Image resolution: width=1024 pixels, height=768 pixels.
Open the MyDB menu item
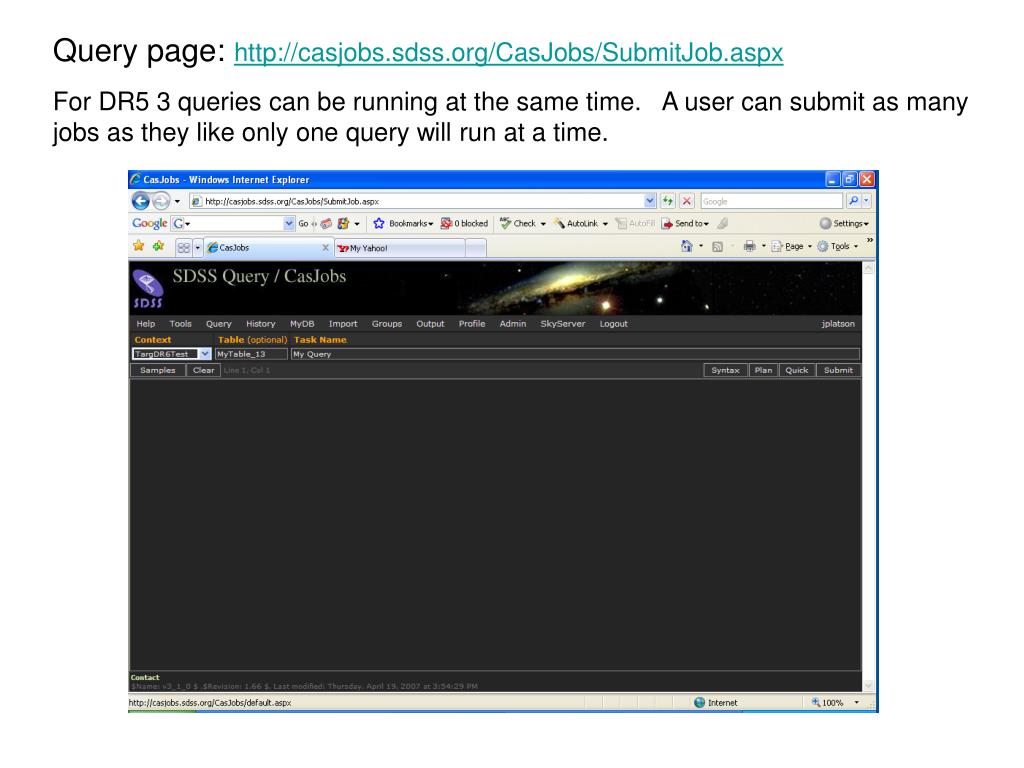(302, 324)
